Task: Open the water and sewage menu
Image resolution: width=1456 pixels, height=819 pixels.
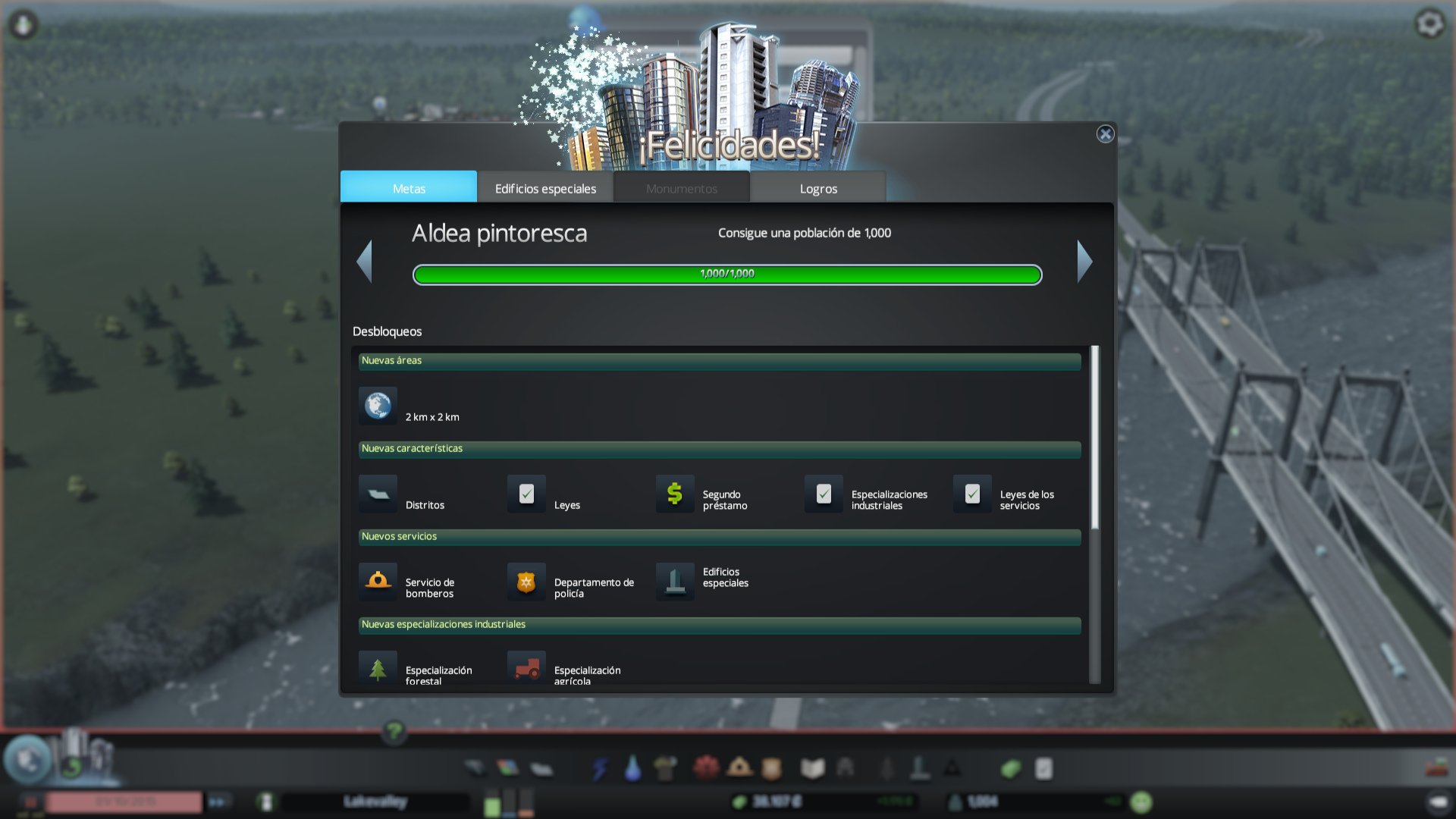Action: (x=634, y=767)
